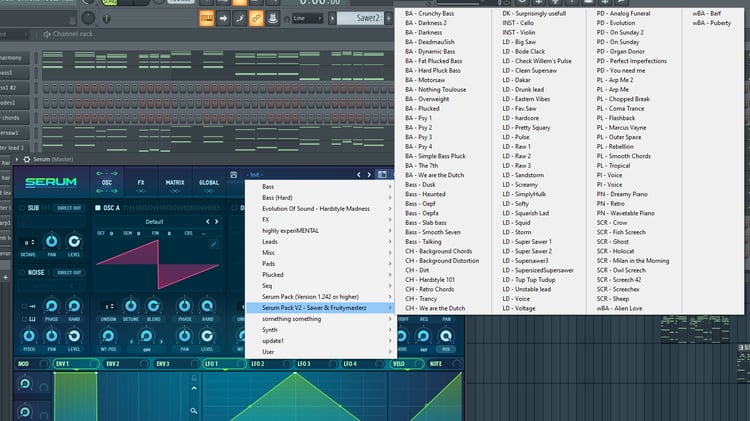
Task: Click the SUB oscillator PAN knob
Action: (x=51, y=242)
